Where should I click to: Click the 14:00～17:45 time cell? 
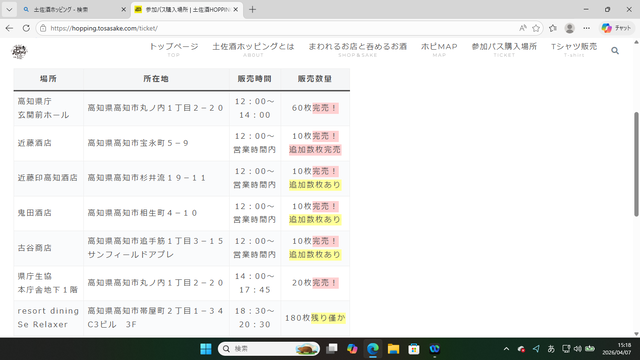(255, 283)
